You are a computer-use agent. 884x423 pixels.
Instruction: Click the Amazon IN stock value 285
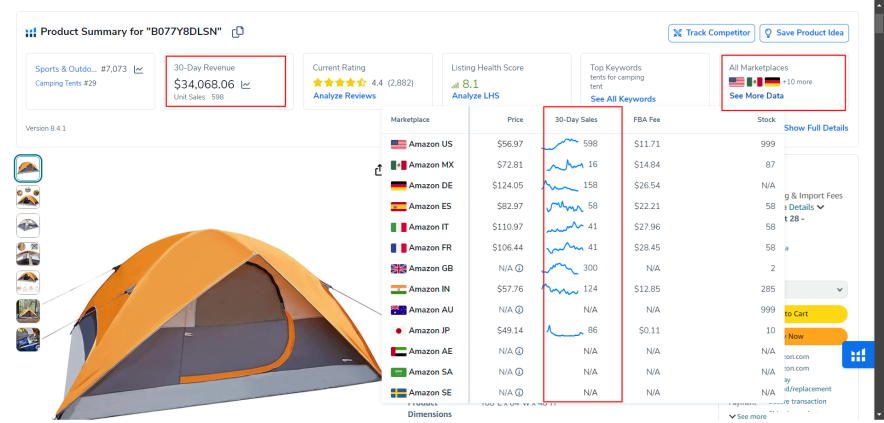[768, 289]
